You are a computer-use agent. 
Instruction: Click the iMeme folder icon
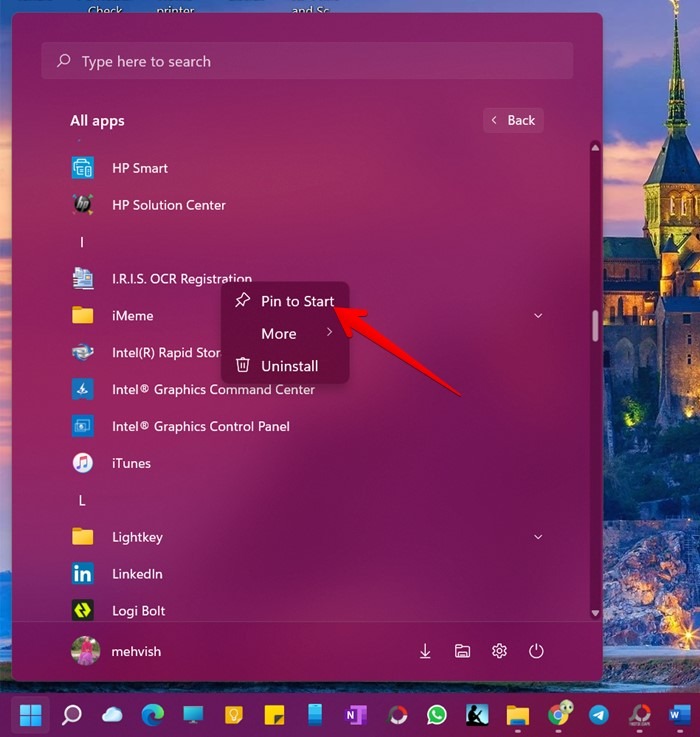(x=83, y=315)
